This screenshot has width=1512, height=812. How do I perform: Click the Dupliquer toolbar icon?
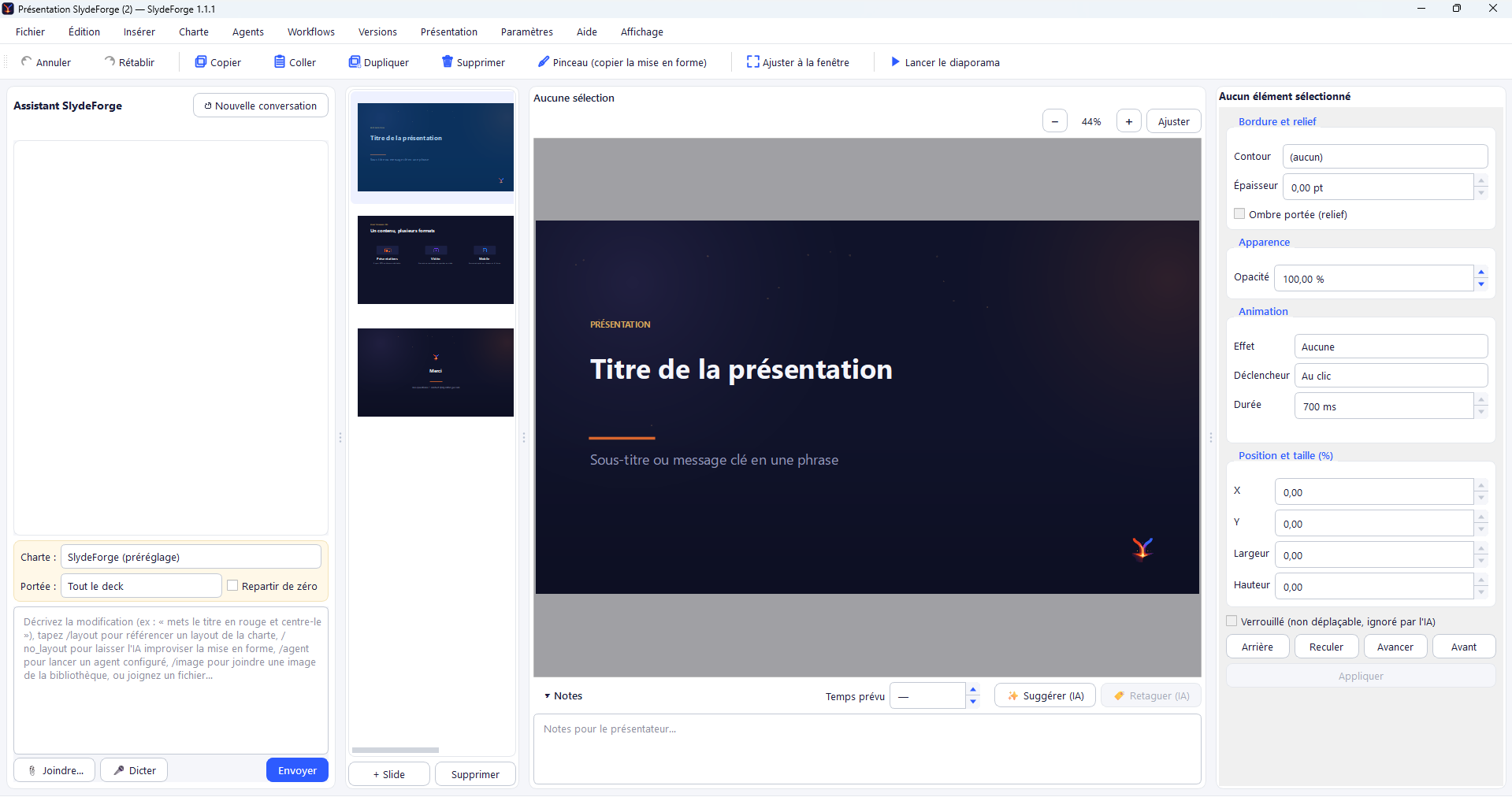[x=355, y=61]
